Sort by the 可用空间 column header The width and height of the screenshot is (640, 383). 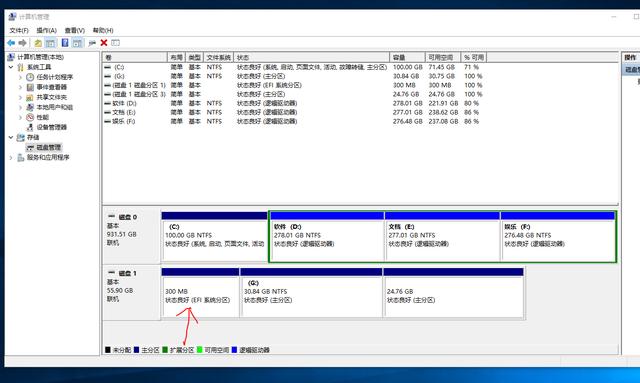point(443,58)
